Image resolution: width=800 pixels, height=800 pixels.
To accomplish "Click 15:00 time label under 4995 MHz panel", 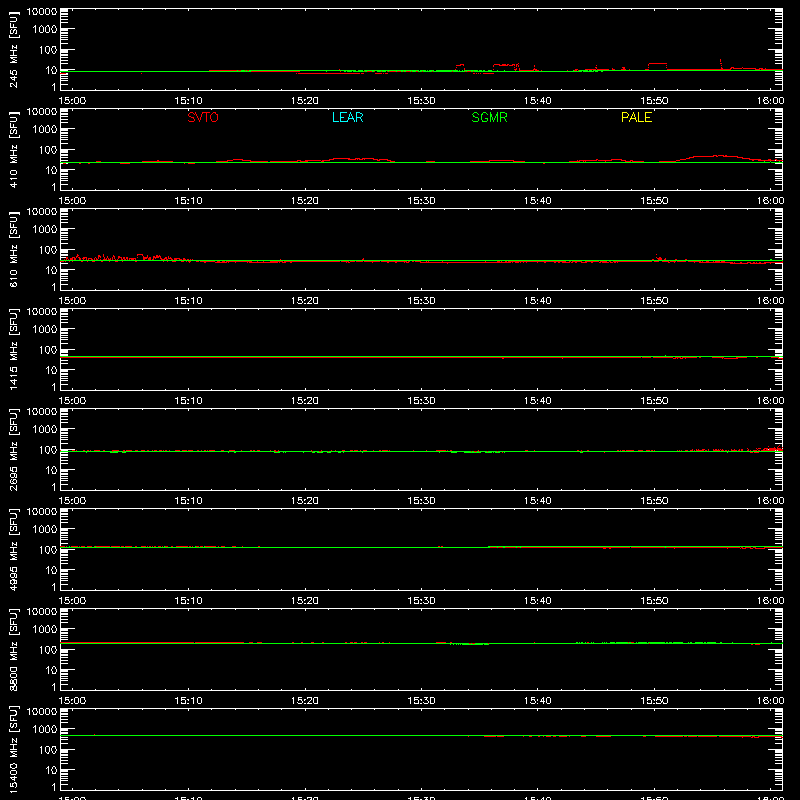I will (72, 601).
